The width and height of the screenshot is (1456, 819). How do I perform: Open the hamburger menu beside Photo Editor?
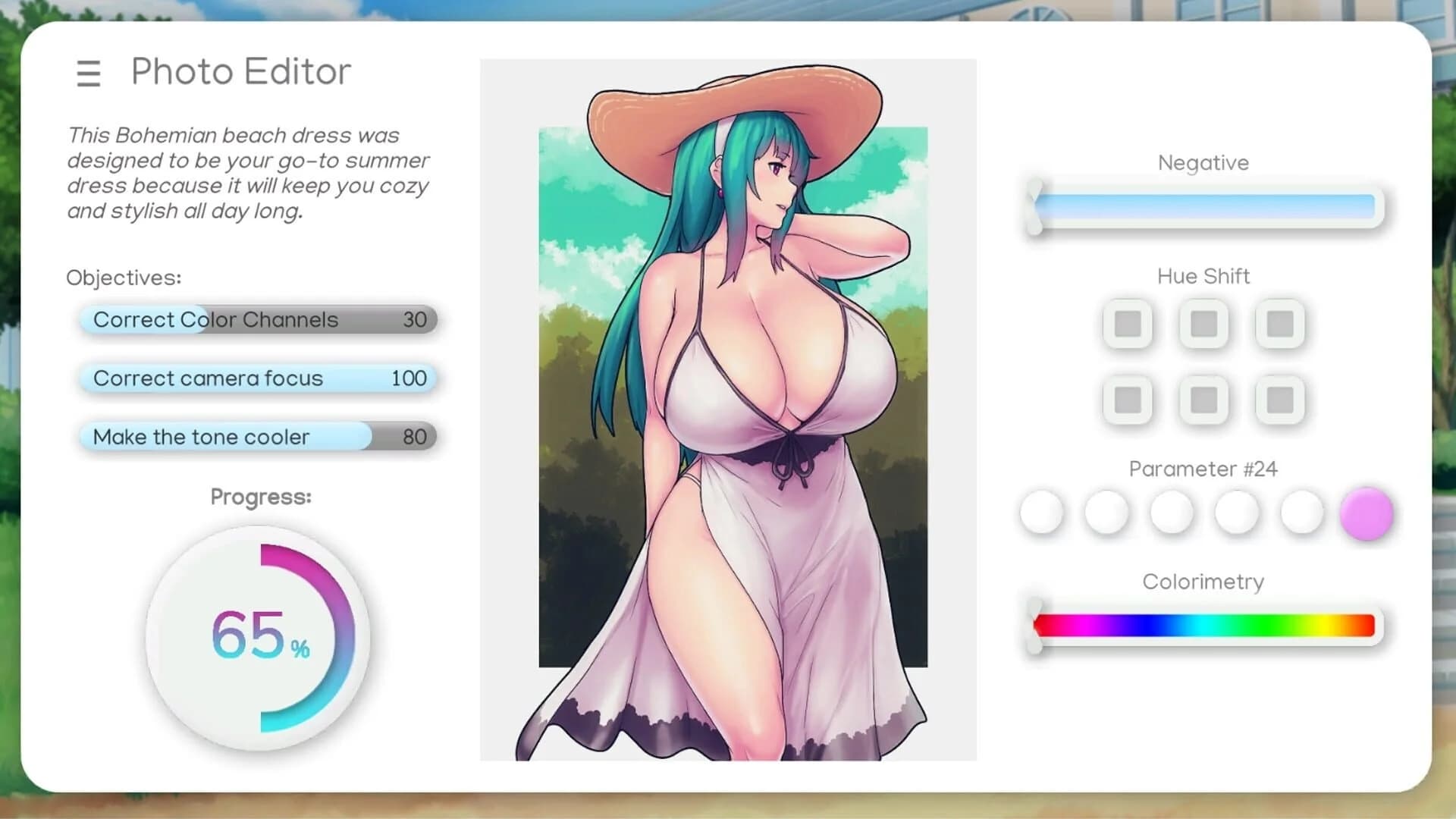tap(88, 74)
